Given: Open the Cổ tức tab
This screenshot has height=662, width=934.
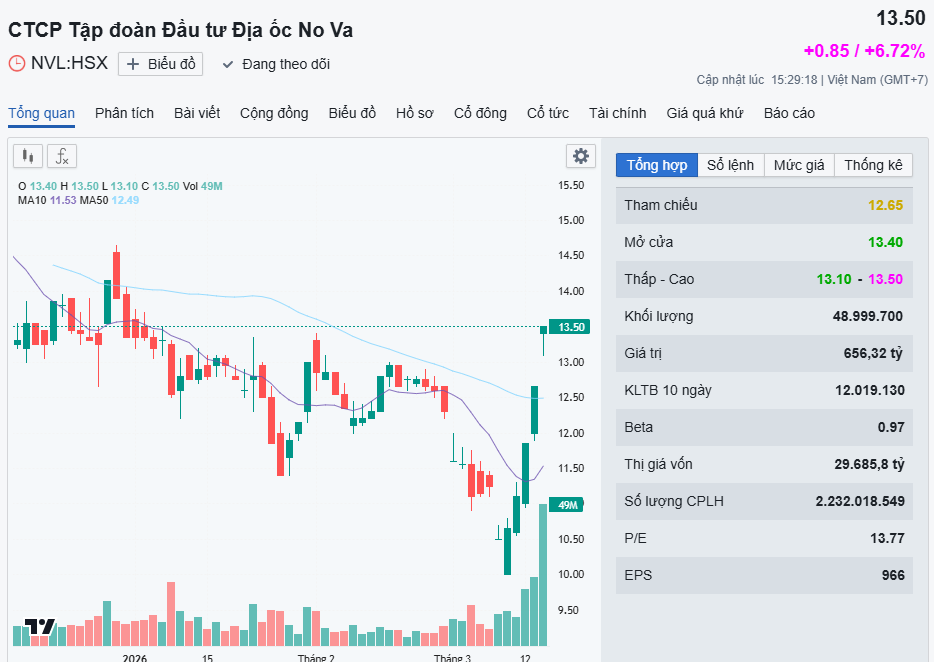Looking at the screenshot, I should (547, 113).
